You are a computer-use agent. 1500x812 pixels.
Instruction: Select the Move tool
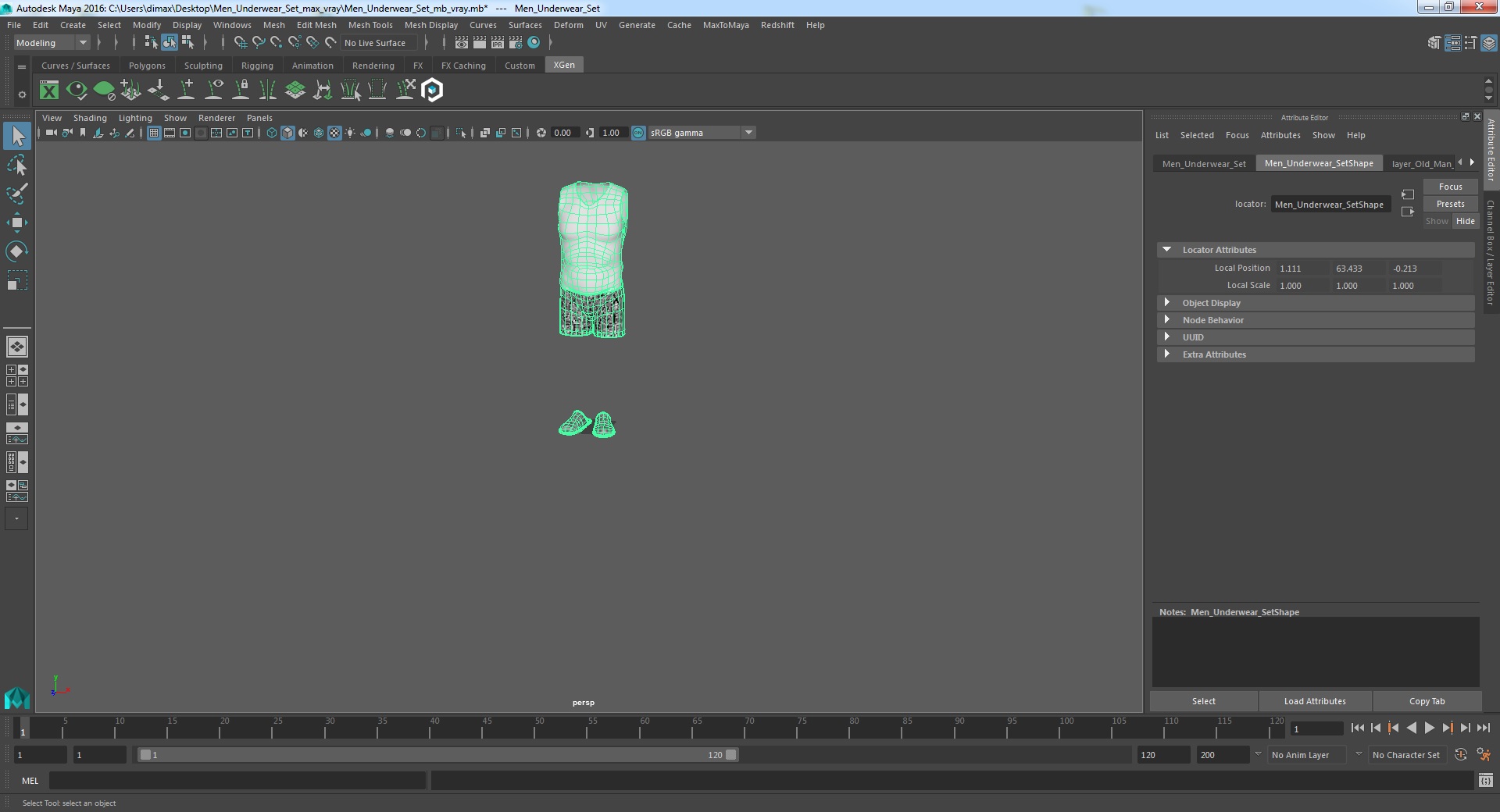[17, 223]
